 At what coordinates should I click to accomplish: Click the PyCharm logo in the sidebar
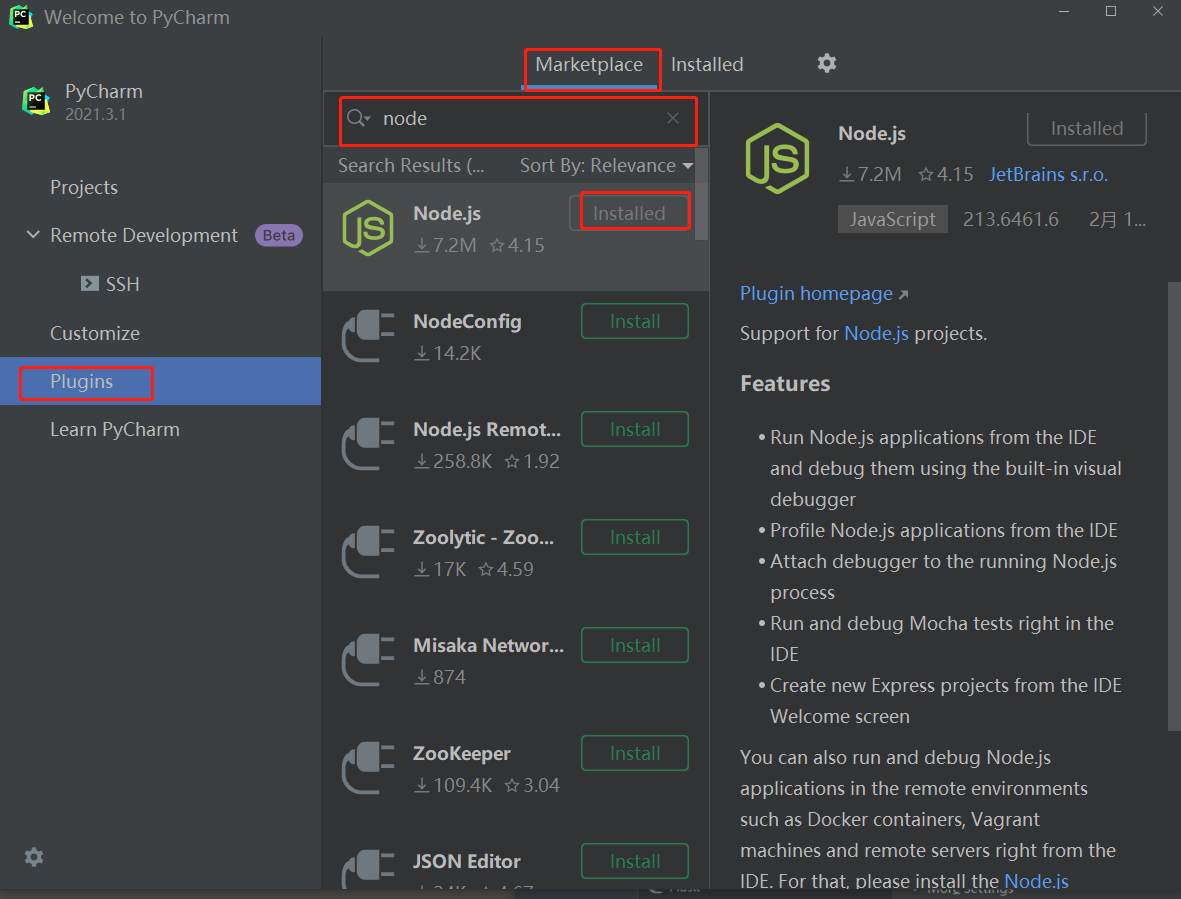tap(36, 102)
